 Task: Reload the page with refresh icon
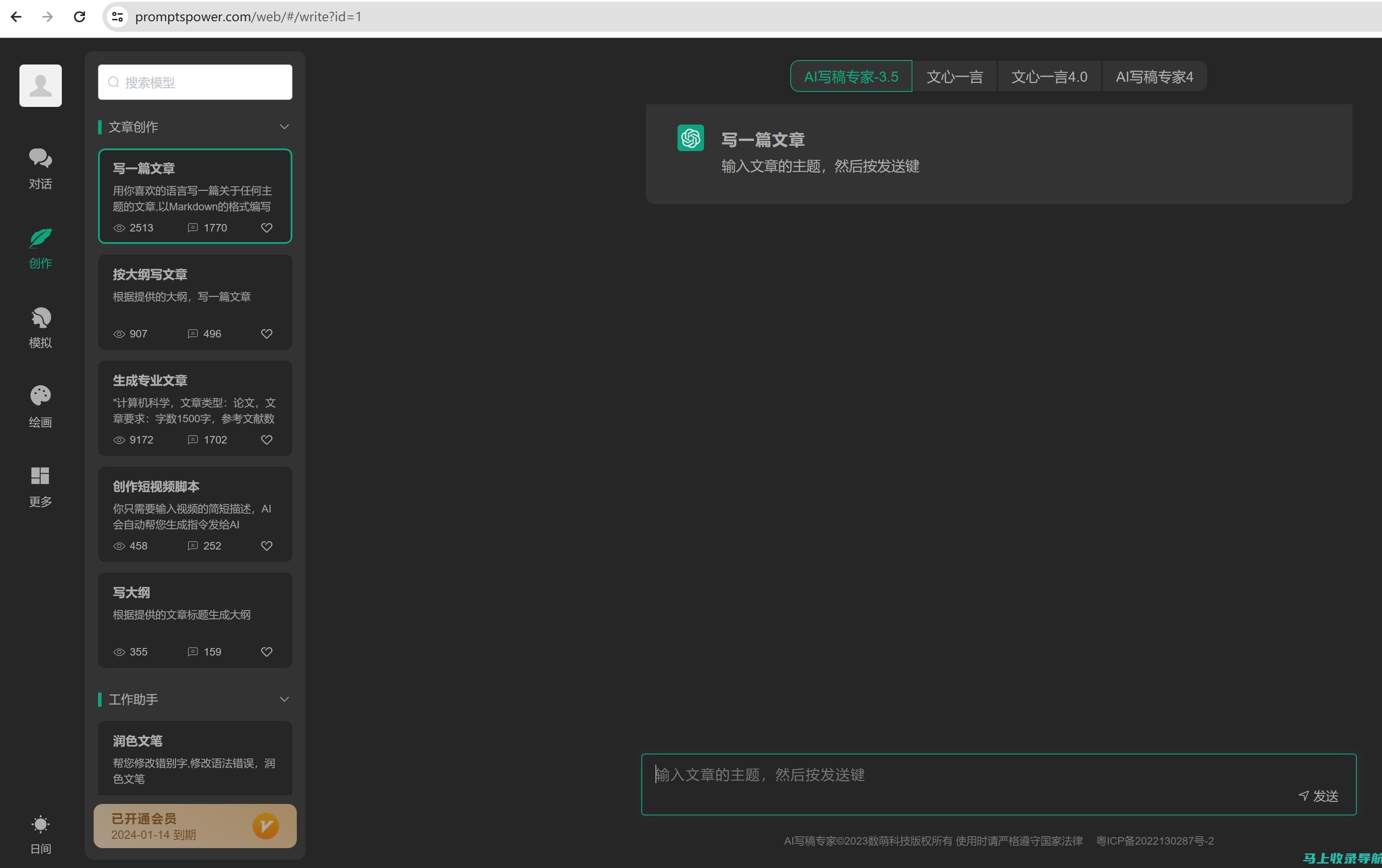[x=80, y=17]
